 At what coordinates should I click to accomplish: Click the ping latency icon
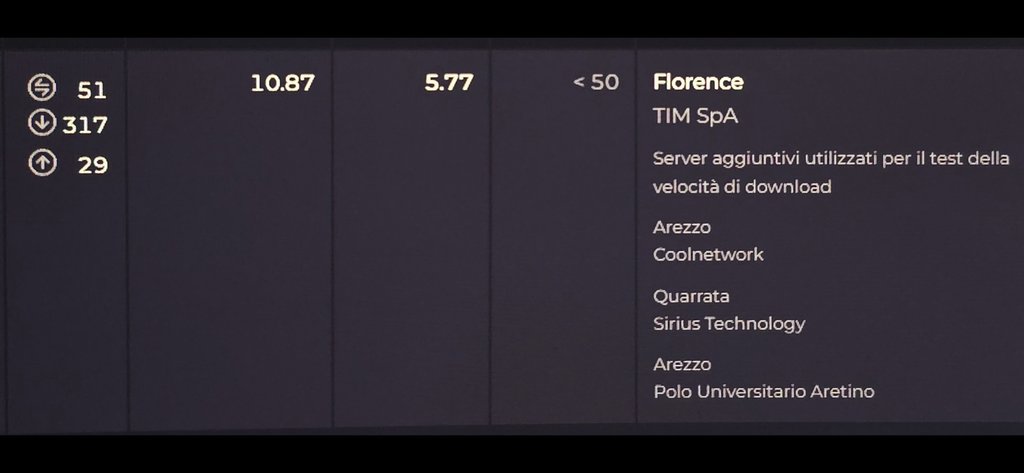[42, 88]
